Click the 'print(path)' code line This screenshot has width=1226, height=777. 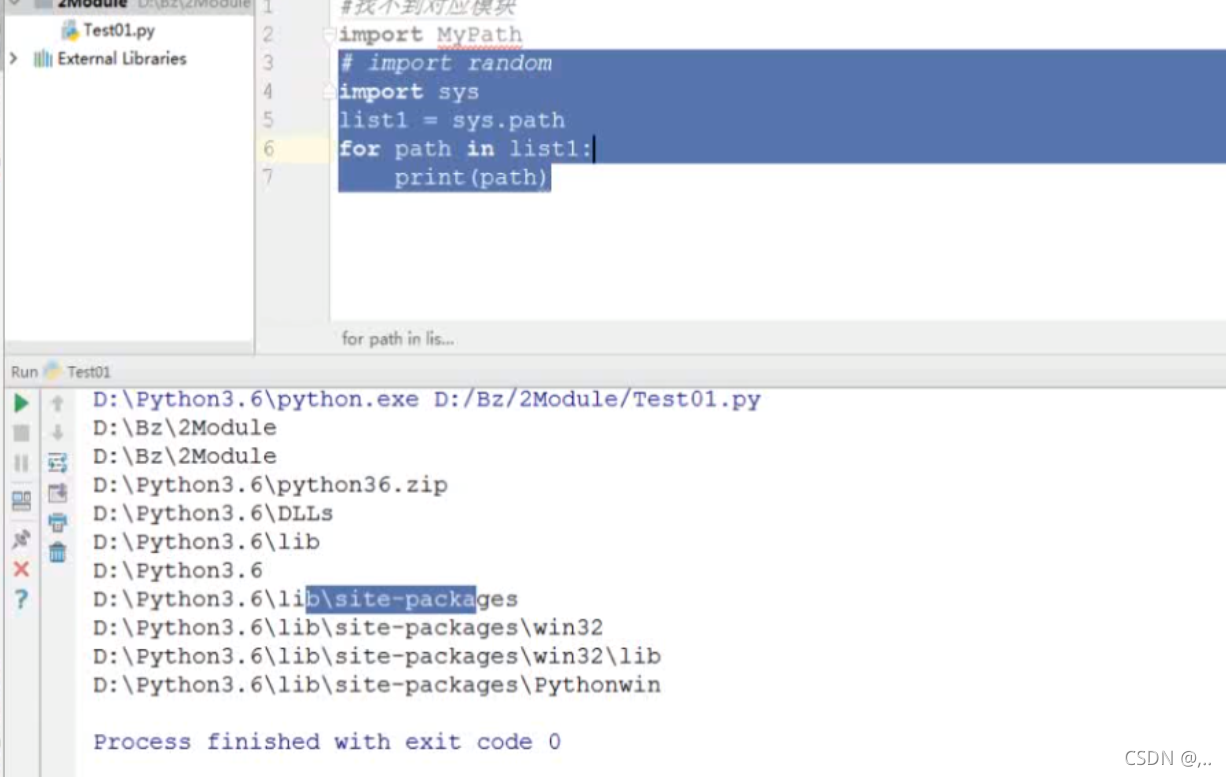[x=472, y=178]
